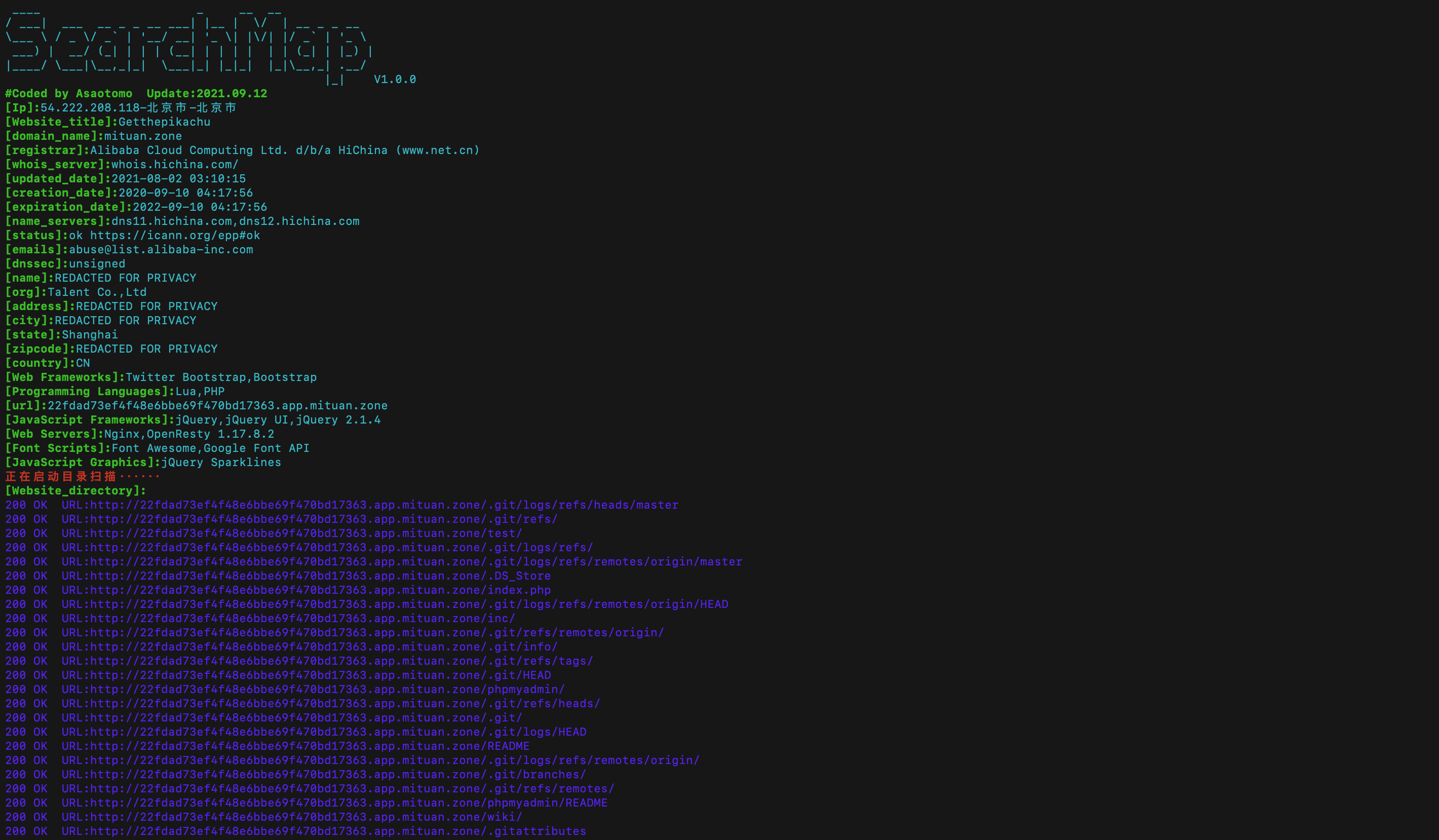Click the [url] app.mituan.zone line
The height and width of the screenshot is (840, 1439).
pos(197,405)
